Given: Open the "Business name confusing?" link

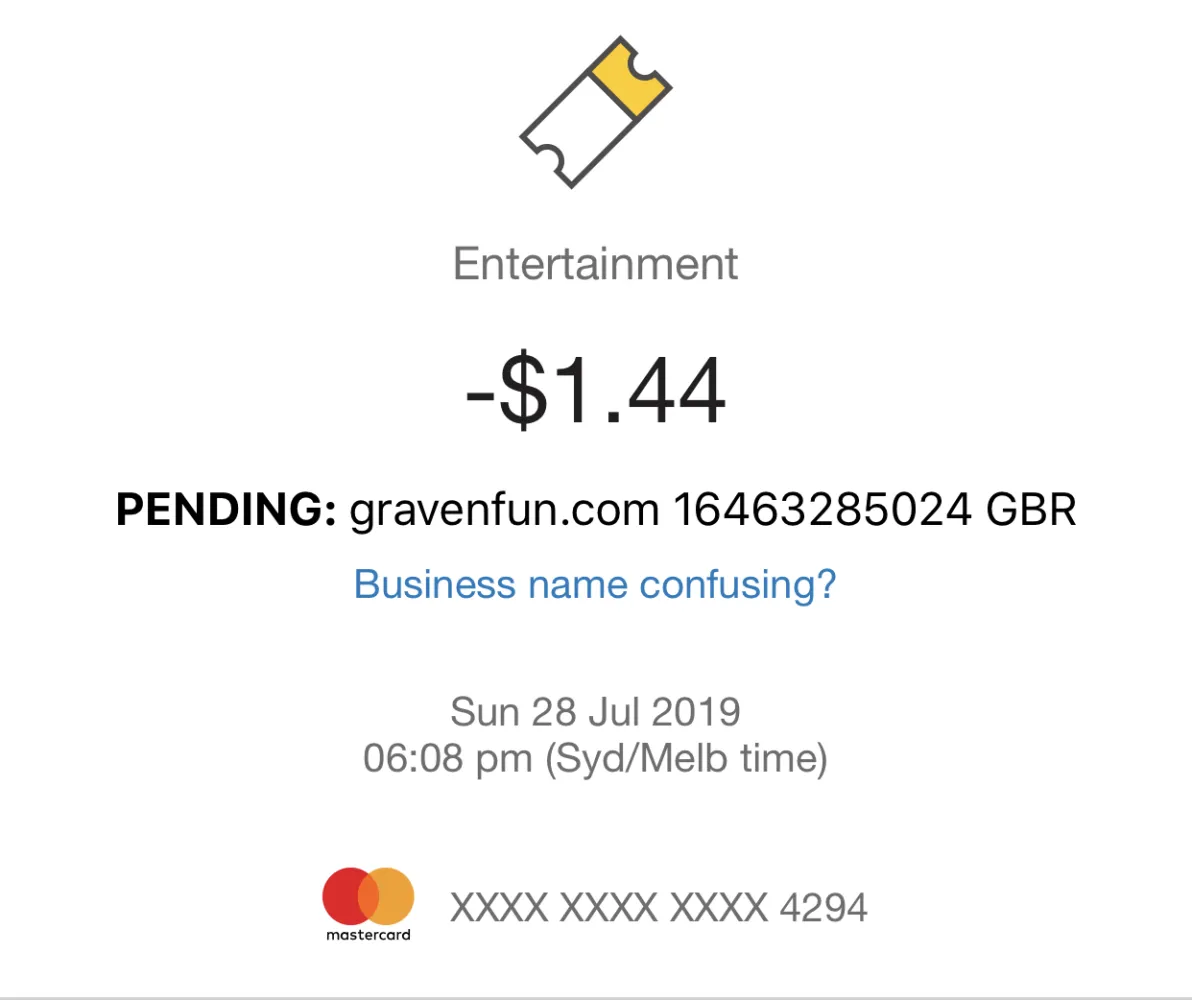Looking at the screenshot, I should [x=595, y=584].
